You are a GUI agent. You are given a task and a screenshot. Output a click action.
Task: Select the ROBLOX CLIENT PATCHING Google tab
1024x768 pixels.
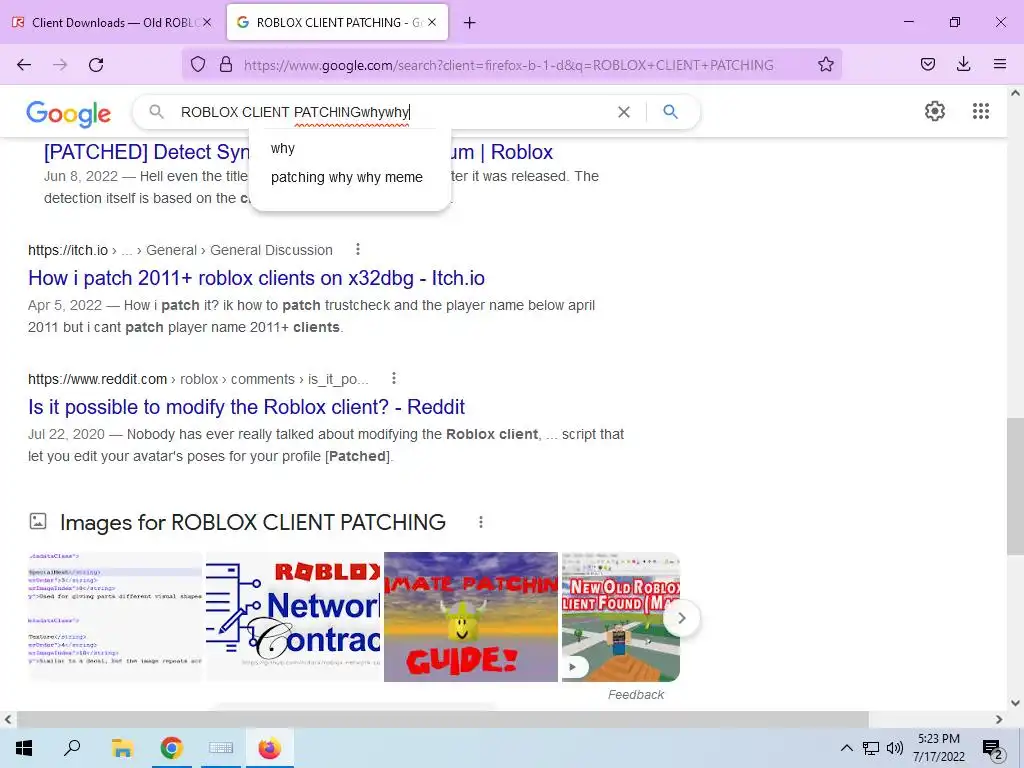pyautogui.click(x=337, y=22)
